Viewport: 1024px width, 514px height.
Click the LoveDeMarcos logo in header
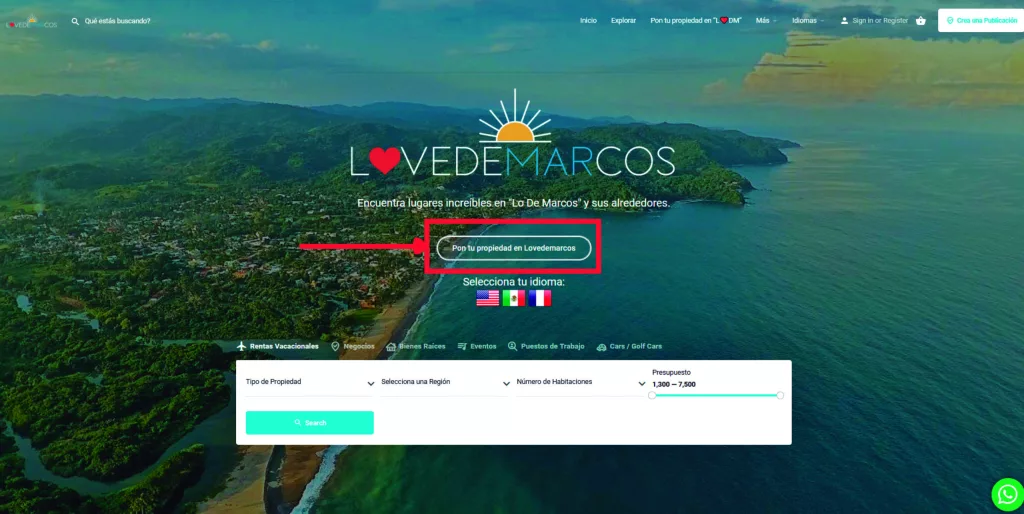point(31,22)
